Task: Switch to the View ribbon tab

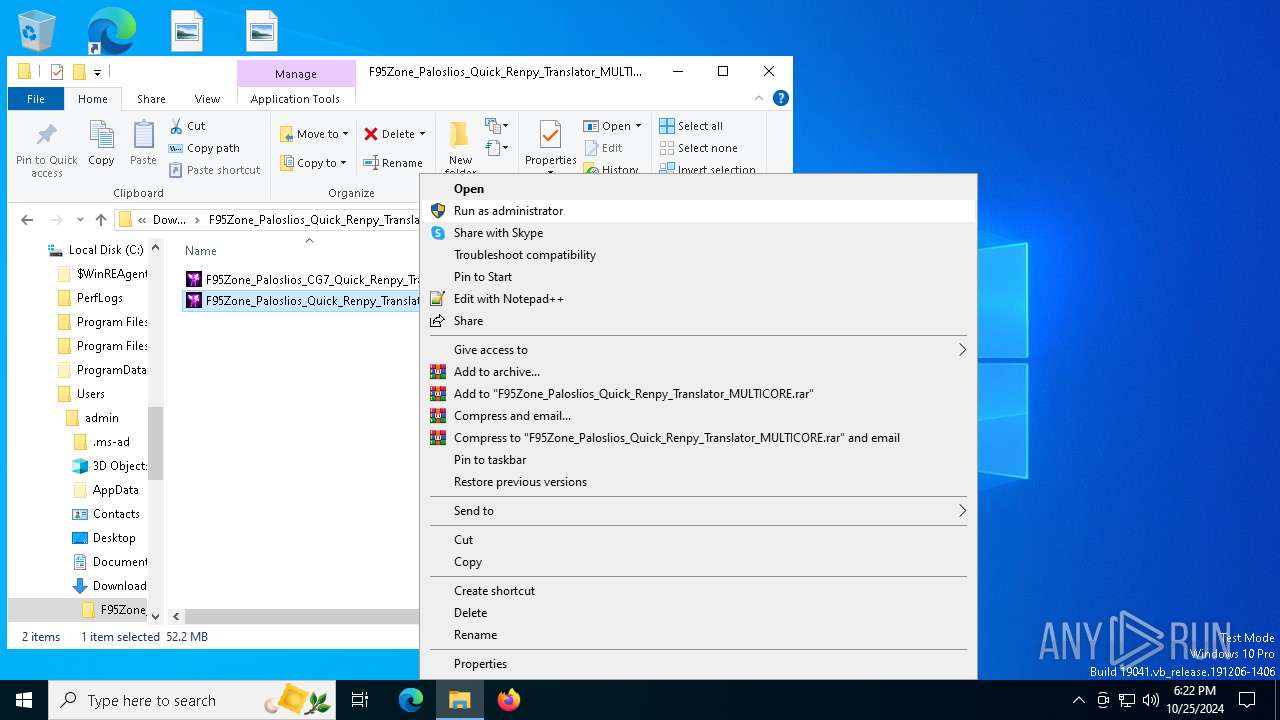Action: (x=207, y=99)
